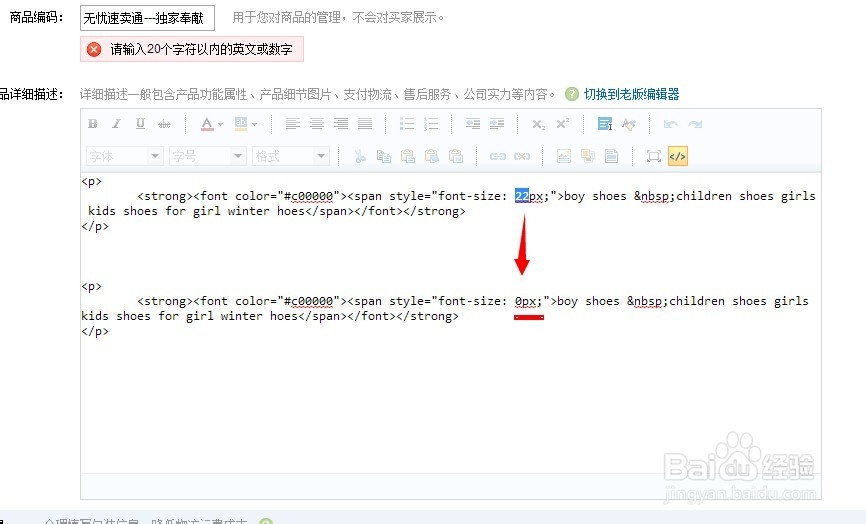This screenshot has height=524, width=866.
Task: Click the insert link icon
Action: [498, 156]
